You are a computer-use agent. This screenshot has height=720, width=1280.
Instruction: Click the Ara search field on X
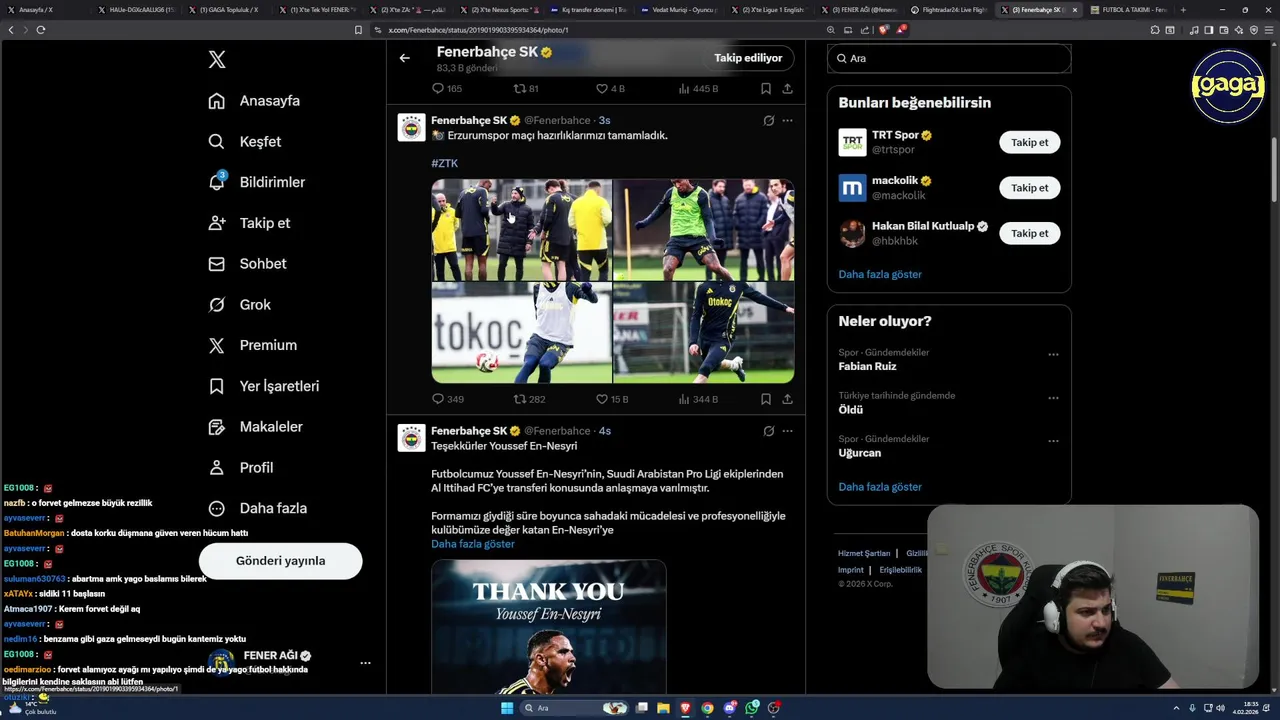point(949,59)
